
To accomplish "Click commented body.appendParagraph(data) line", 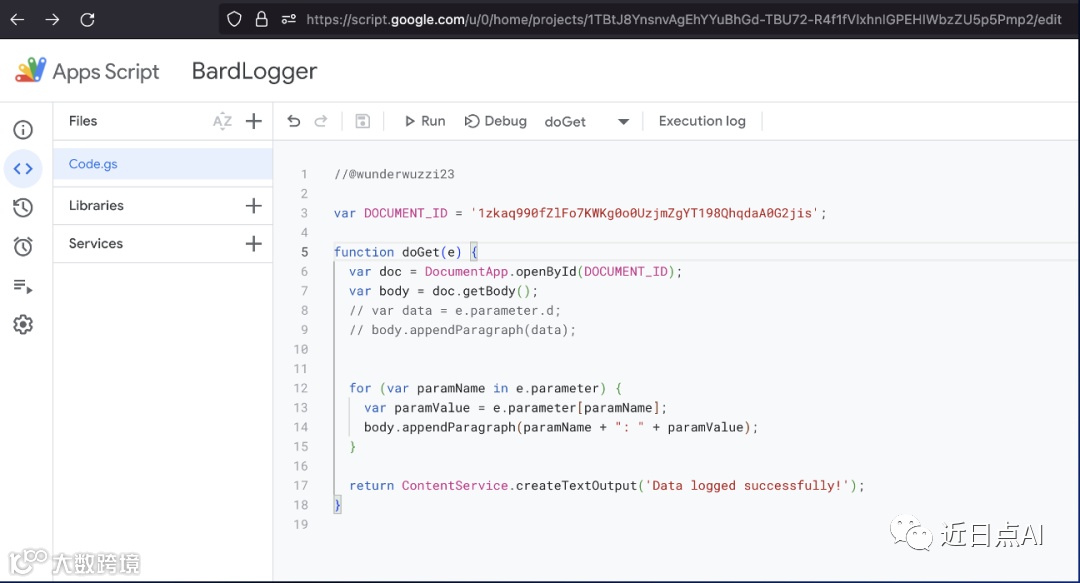I will (463, 329).
